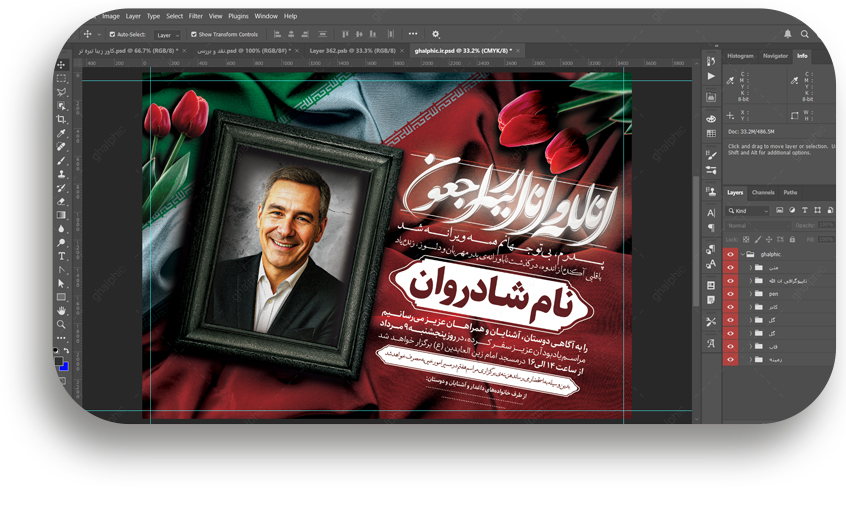Open the Kind filter dropdown in Layers
The image size is (846, 513).
(x=748, y=211)
